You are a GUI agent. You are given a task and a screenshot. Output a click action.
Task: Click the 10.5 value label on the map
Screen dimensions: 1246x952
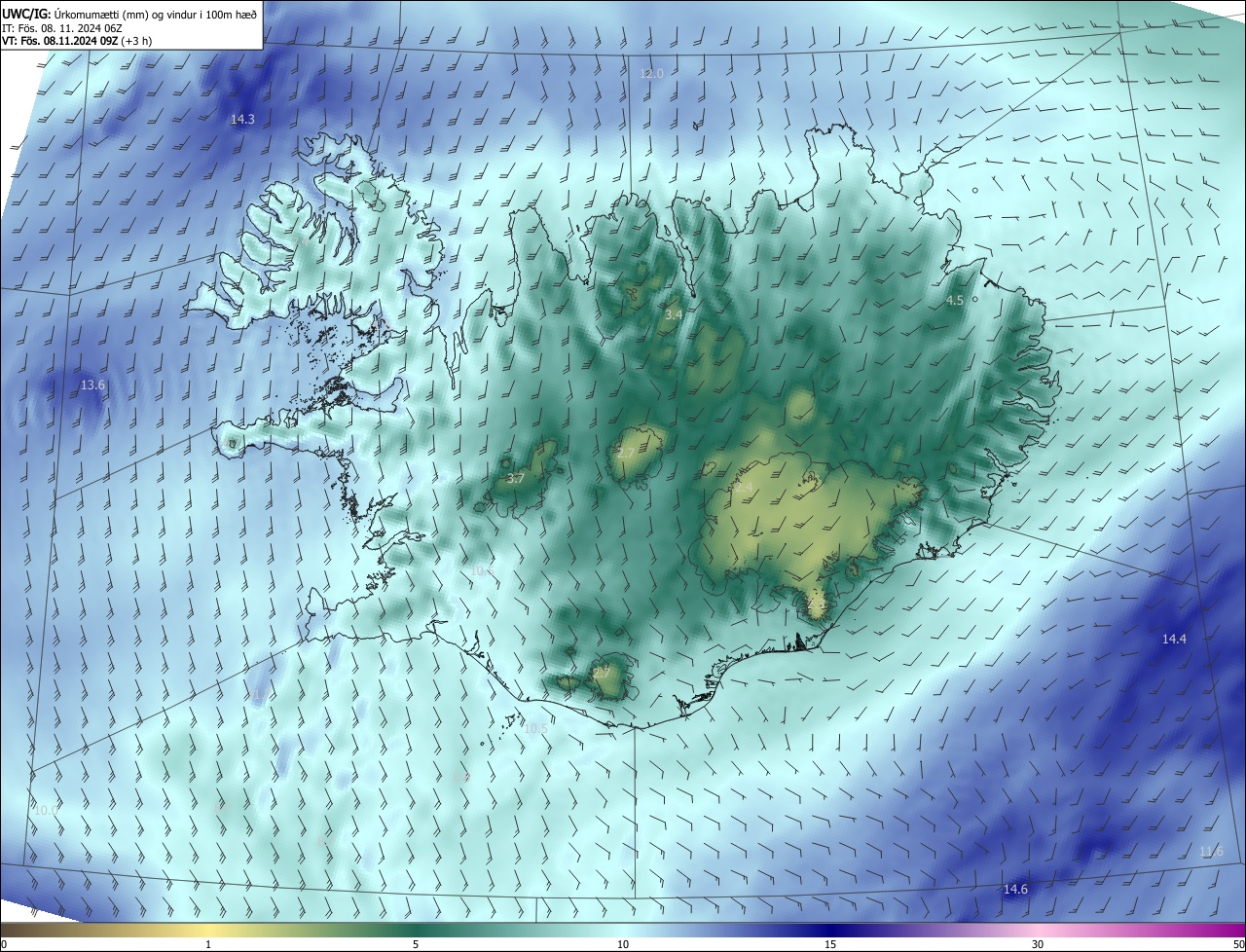tap(535, 729)
